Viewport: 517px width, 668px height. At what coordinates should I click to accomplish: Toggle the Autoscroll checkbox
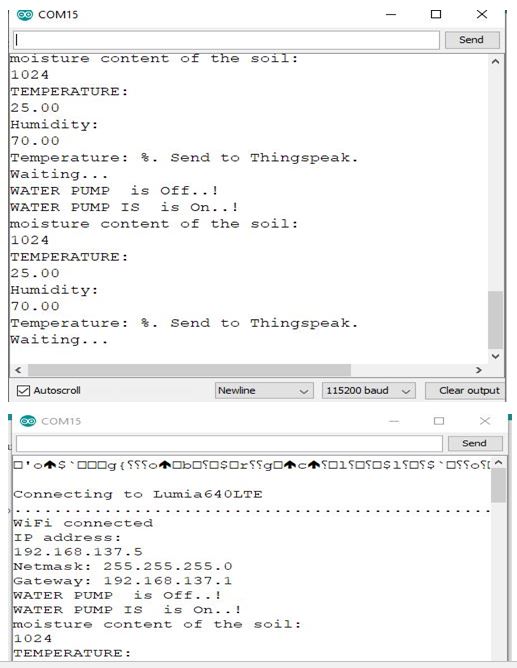pyautogui.click(x=23, y=390)
